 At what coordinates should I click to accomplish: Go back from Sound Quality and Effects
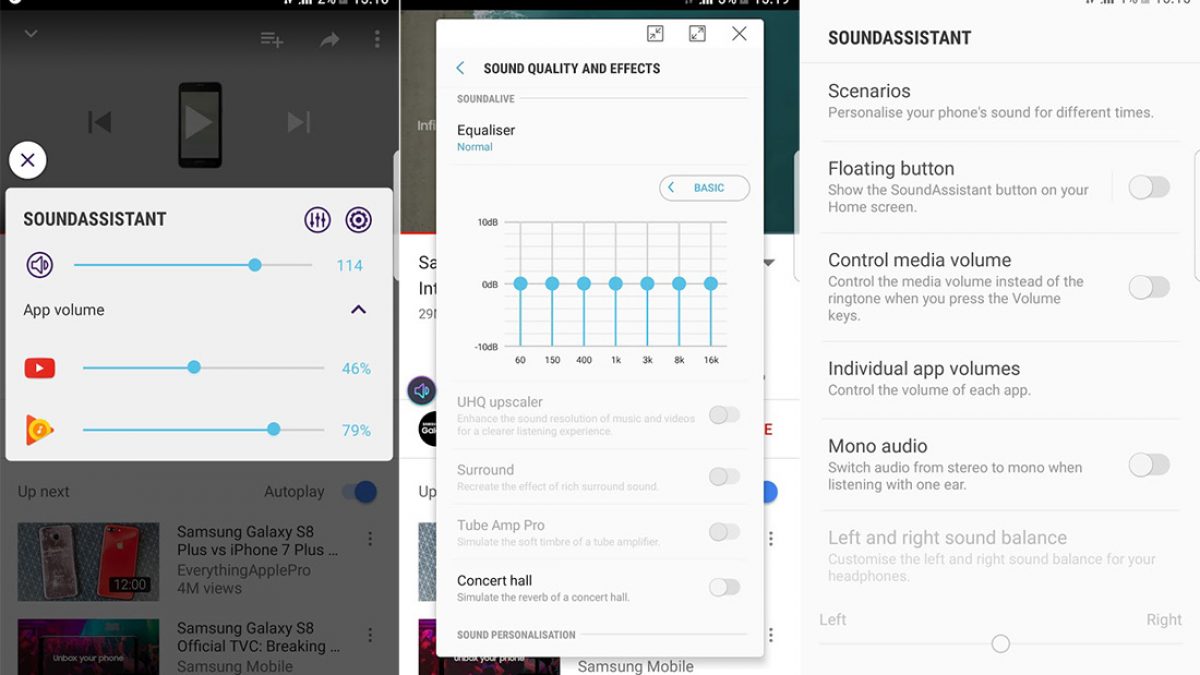pos(460,68)
